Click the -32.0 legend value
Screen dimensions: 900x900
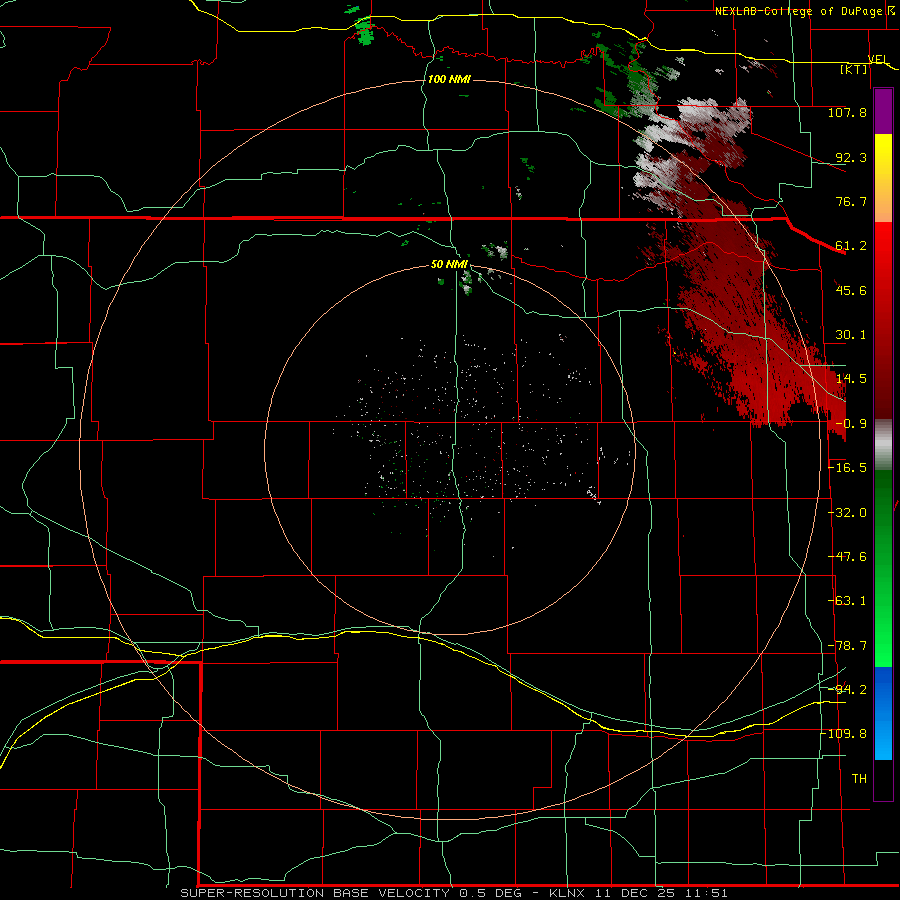pyautogui.click(x=847, y=513)
